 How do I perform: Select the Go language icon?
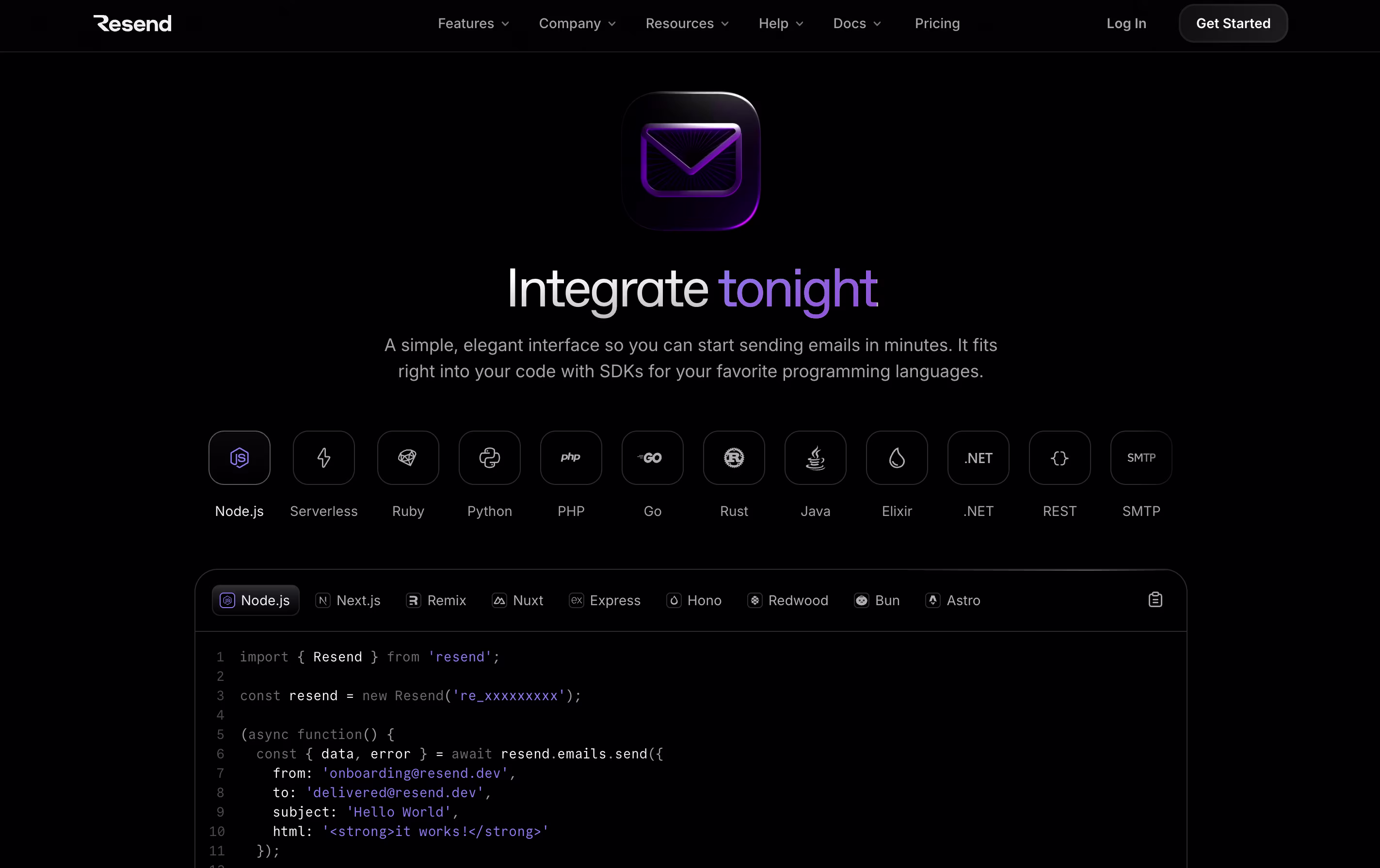click(x=652, y=458)
